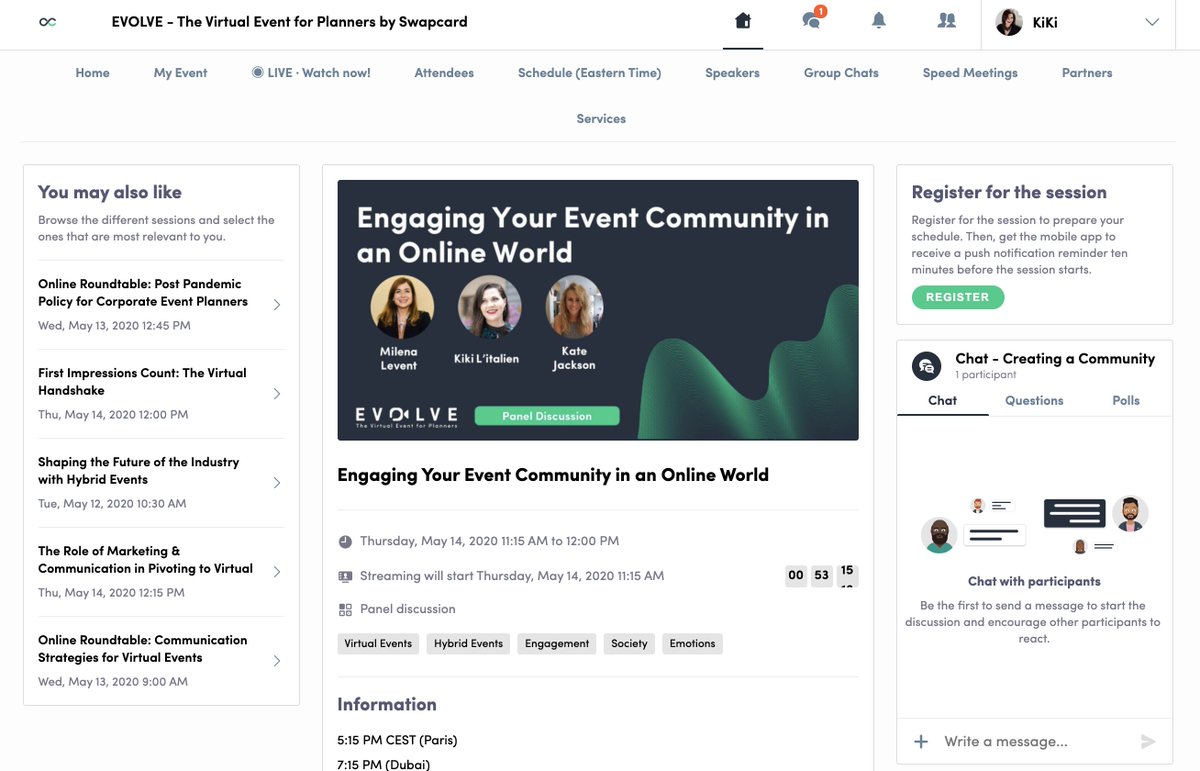
Task: Click the plus attachment icon in chat
Action: click(x=921, y=741)
